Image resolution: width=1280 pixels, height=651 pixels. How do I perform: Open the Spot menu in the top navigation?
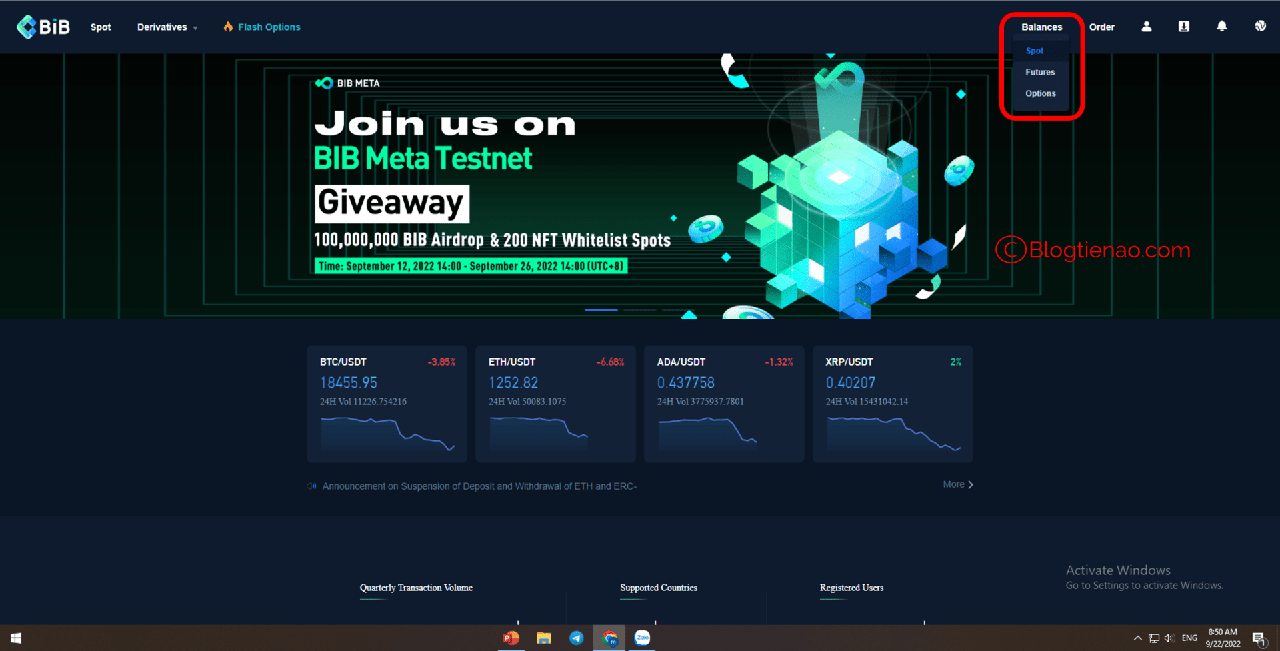pyautogui.click(x=101, y=27)
